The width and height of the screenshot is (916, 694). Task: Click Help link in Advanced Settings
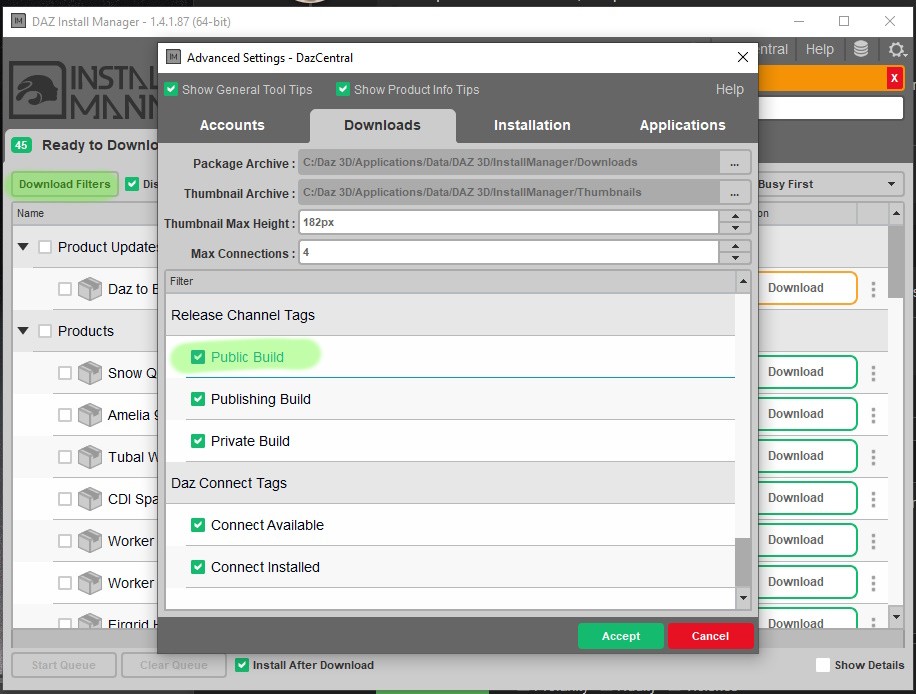[730, 89]
